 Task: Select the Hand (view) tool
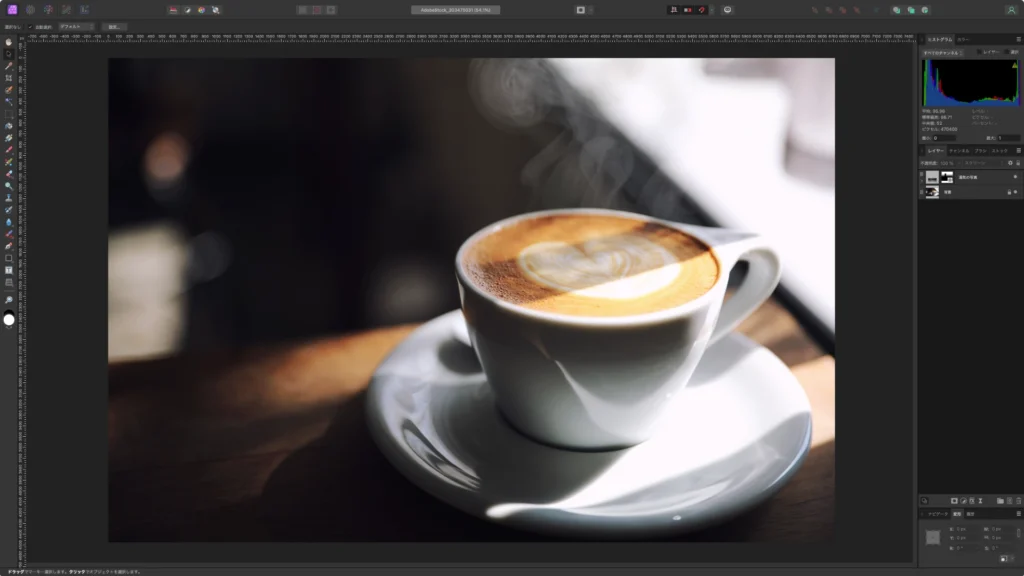(9, 42)
